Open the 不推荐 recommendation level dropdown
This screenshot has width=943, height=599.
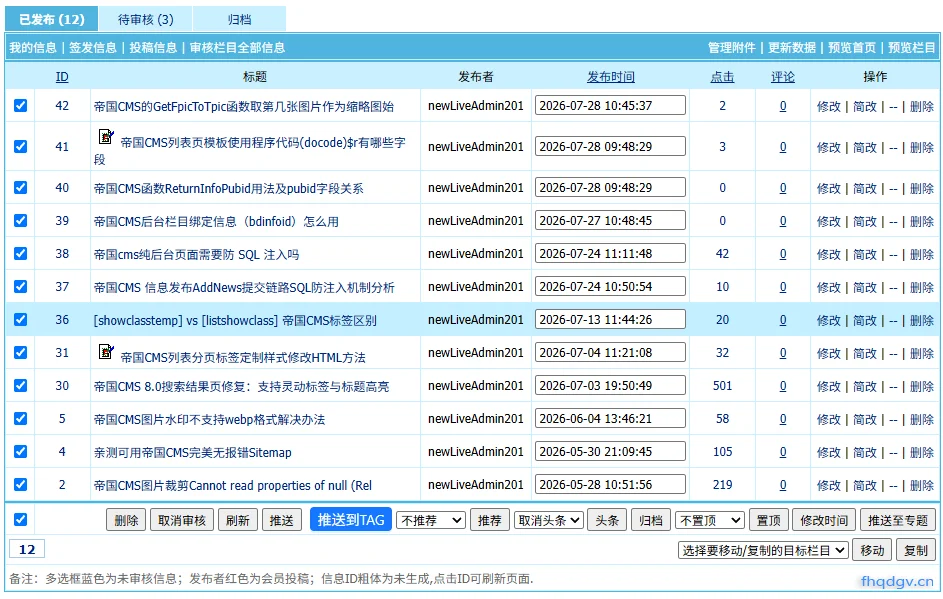pos(431,520)
